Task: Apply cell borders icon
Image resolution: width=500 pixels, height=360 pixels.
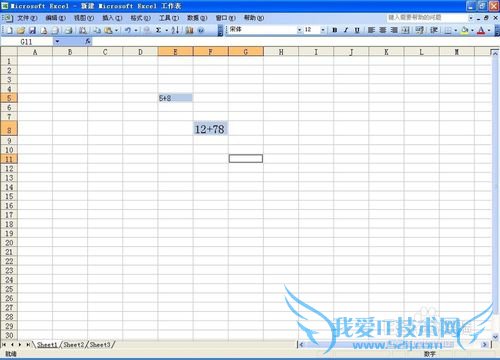Action: point(448,30)
